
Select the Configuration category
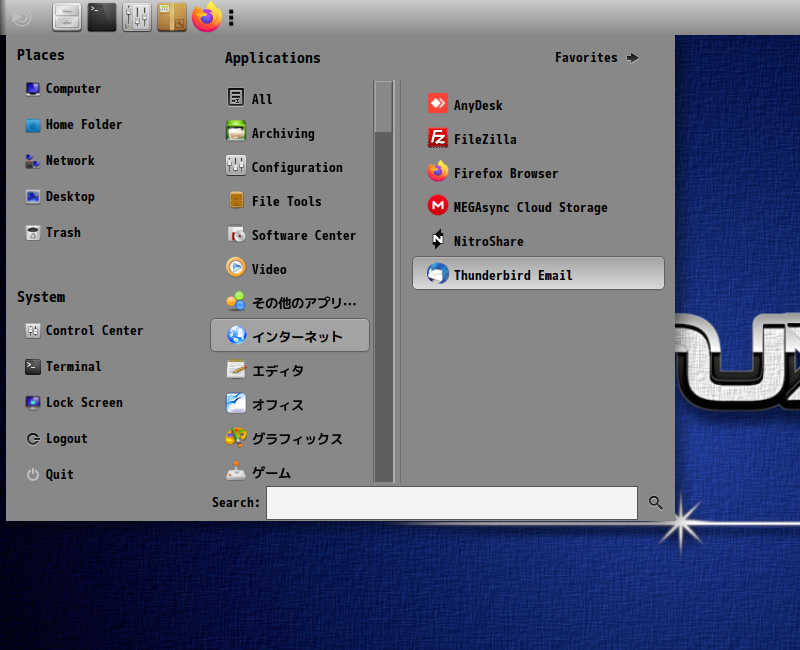point(290,166)
